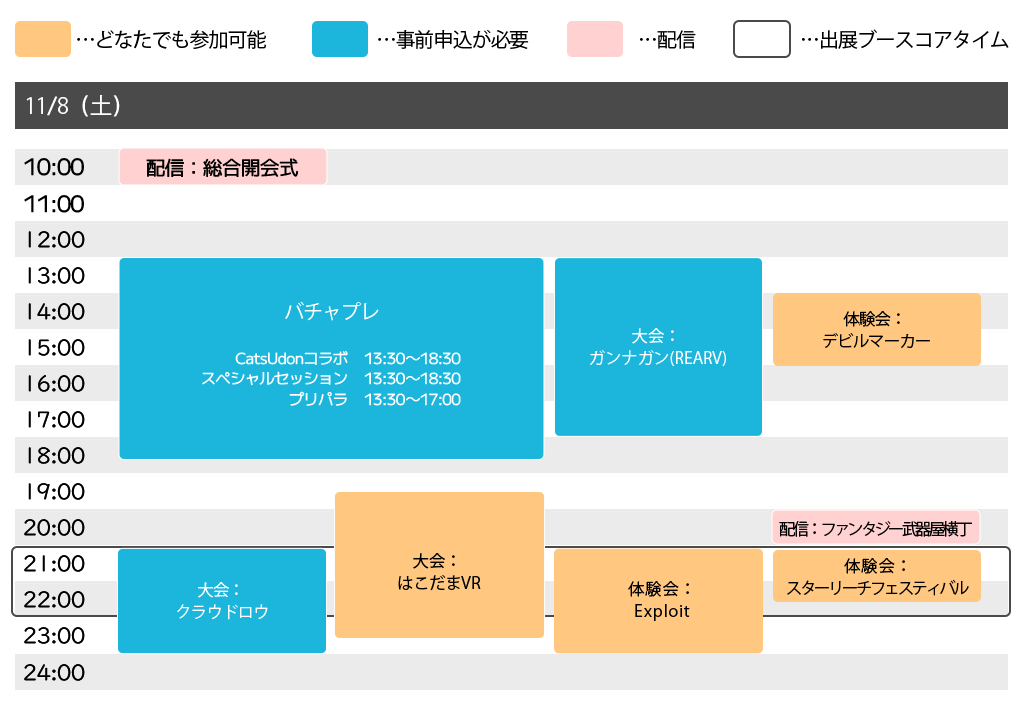Viewport: 1024px width, 720px height.
Task: Open the ファンタジー武器屋横丁 stream event
Action: tap(876, 528)
